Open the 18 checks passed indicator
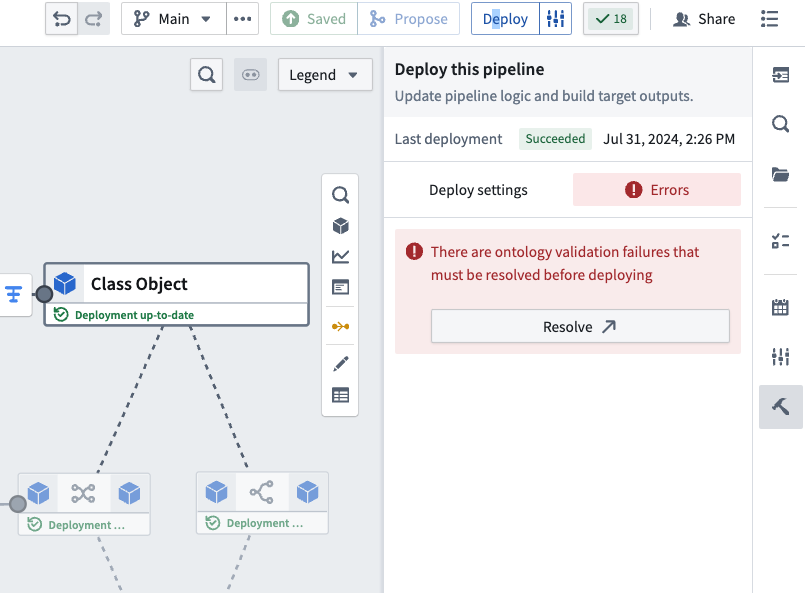 pyautogui.click(x=611, y=19)
